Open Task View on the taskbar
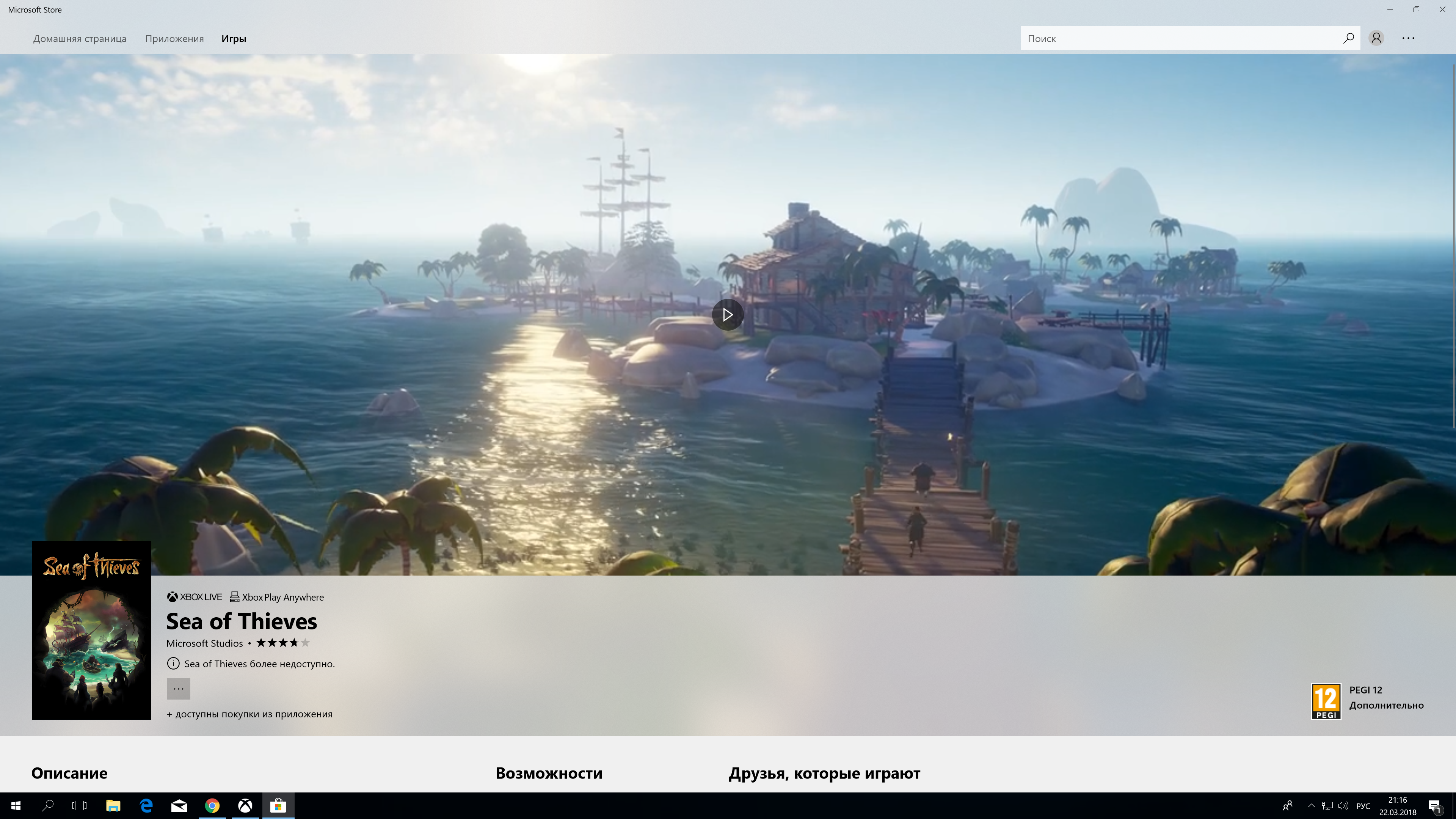Viewport: 1456px width, 819px height. tap(80, 805)
